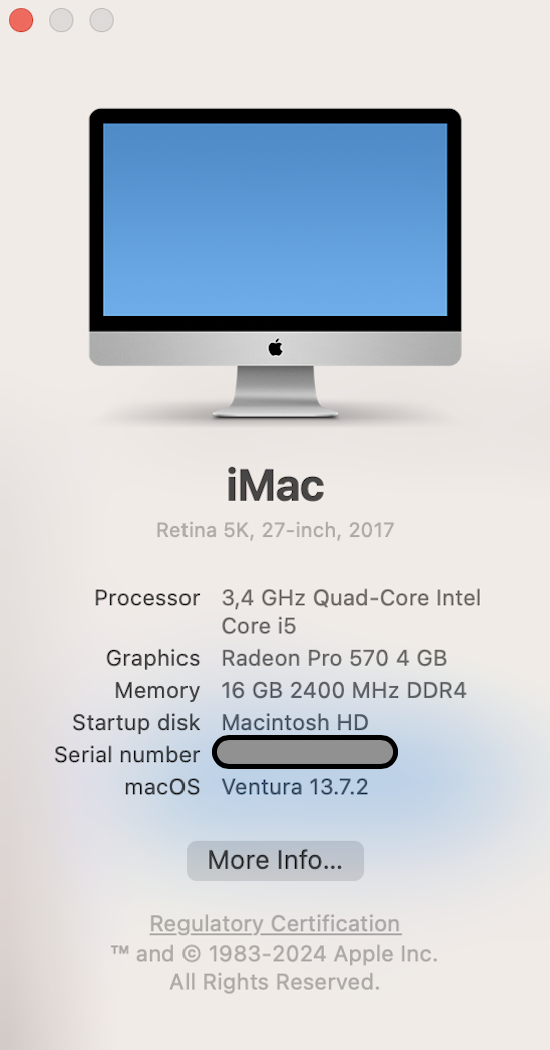This screenshot has width=550, height=1050.
Task: Click the Macintosh HD startup disk value
Action: pyautogui.click(x=295, y=723)
